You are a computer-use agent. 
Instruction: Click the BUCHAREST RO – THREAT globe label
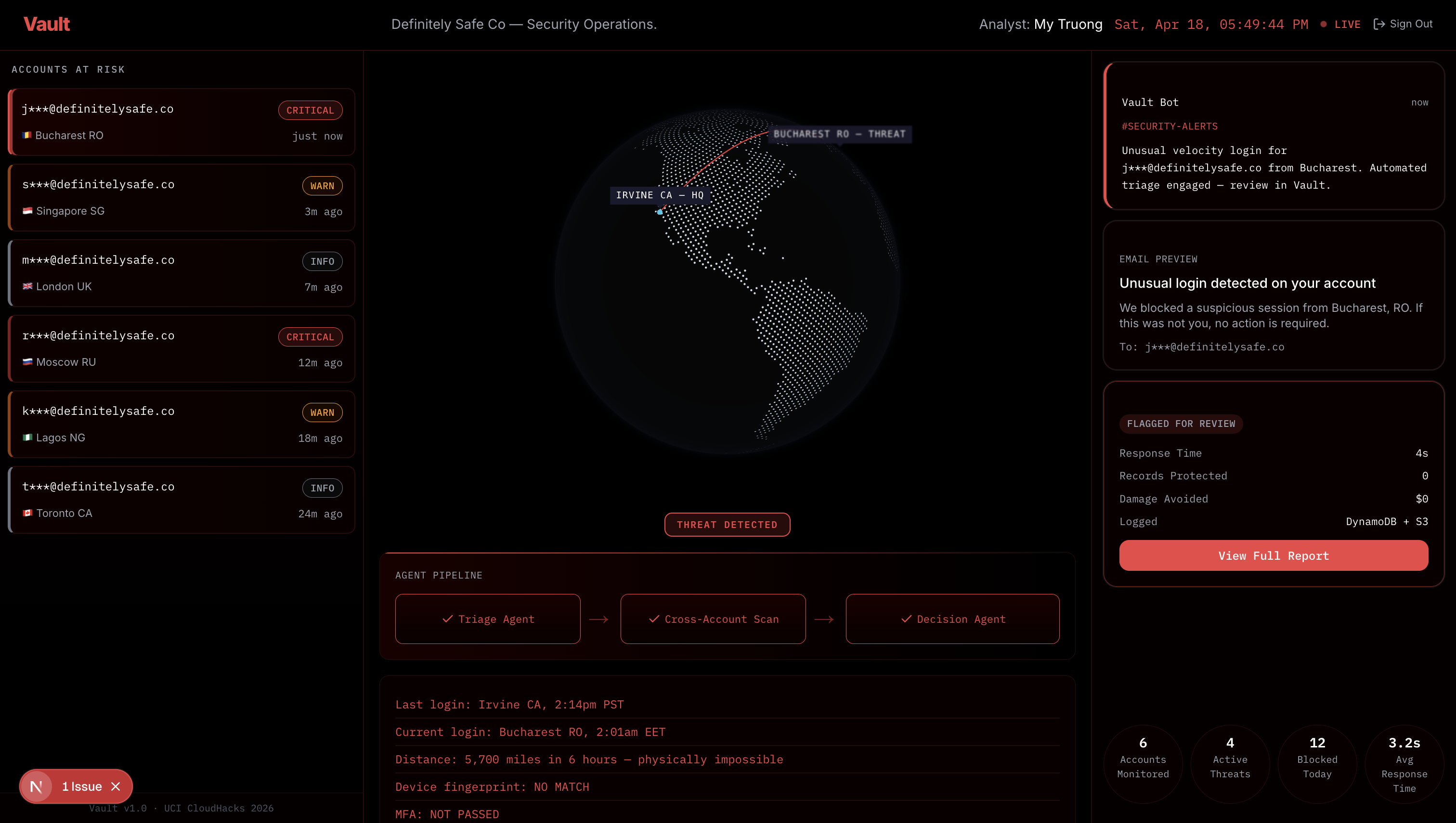tap(839, 134)
